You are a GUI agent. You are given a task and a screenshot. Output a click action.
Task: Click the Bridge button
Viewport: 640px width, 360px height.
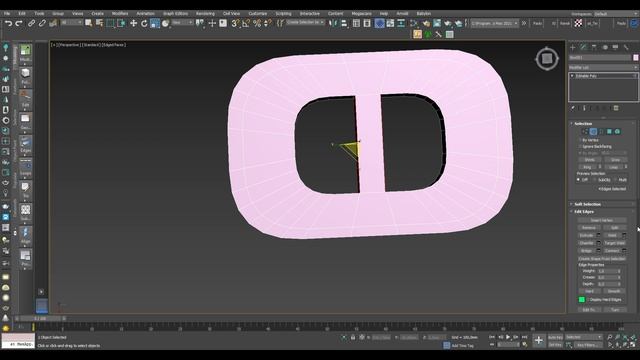pos(587,251)
